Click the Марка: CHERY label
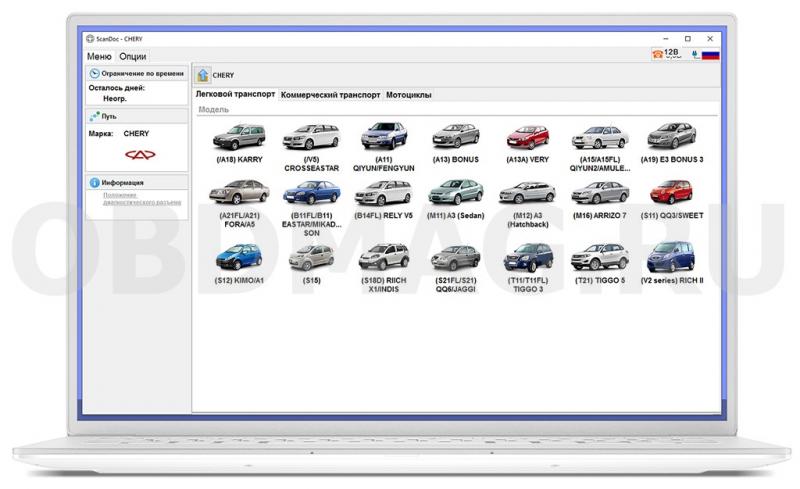 pyautogui.click(x=119, y=133)
